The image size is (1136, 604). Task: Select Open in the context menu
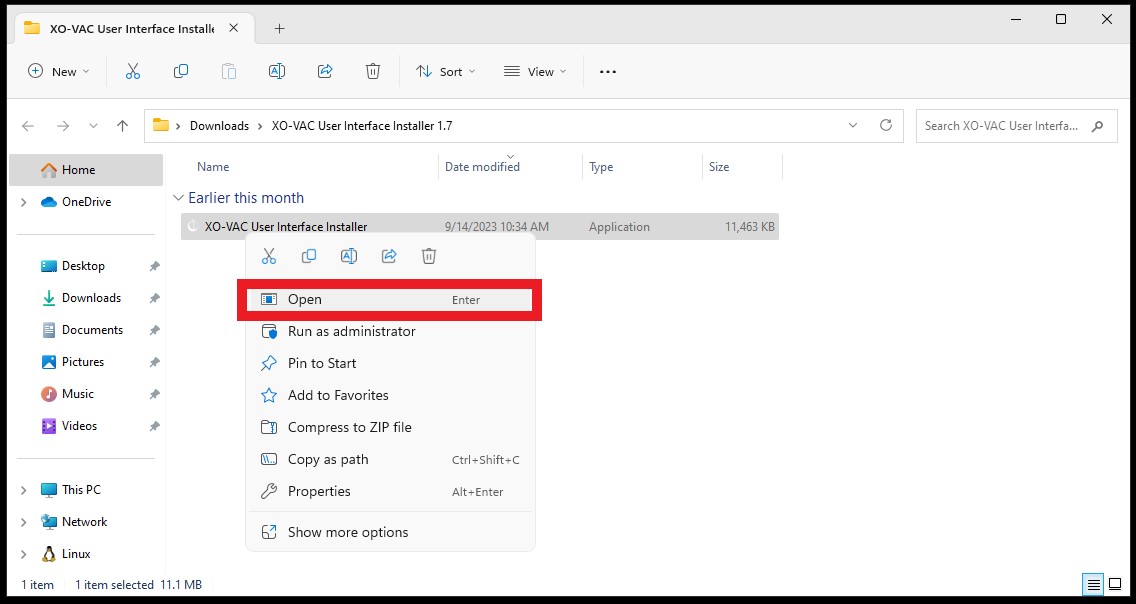pyautogui.click(x=390, y=299)
